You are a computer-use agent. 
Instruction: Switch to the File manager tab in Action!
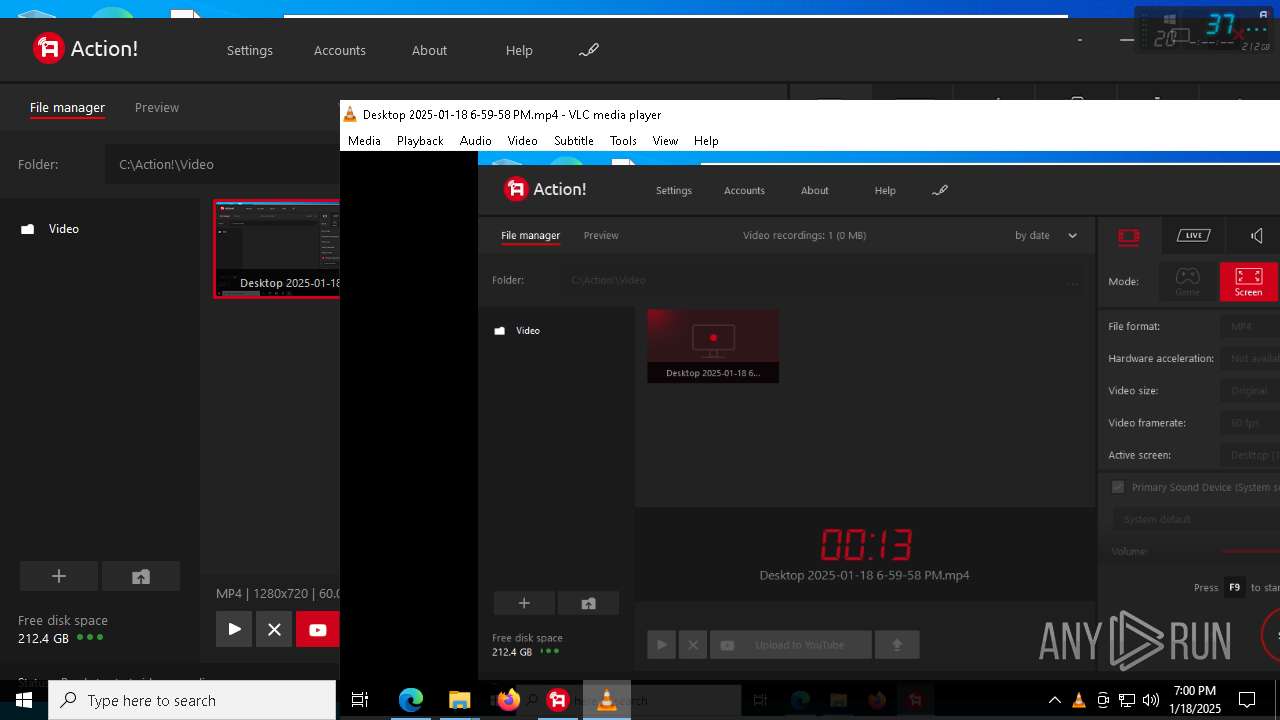(x=67, y=107)
